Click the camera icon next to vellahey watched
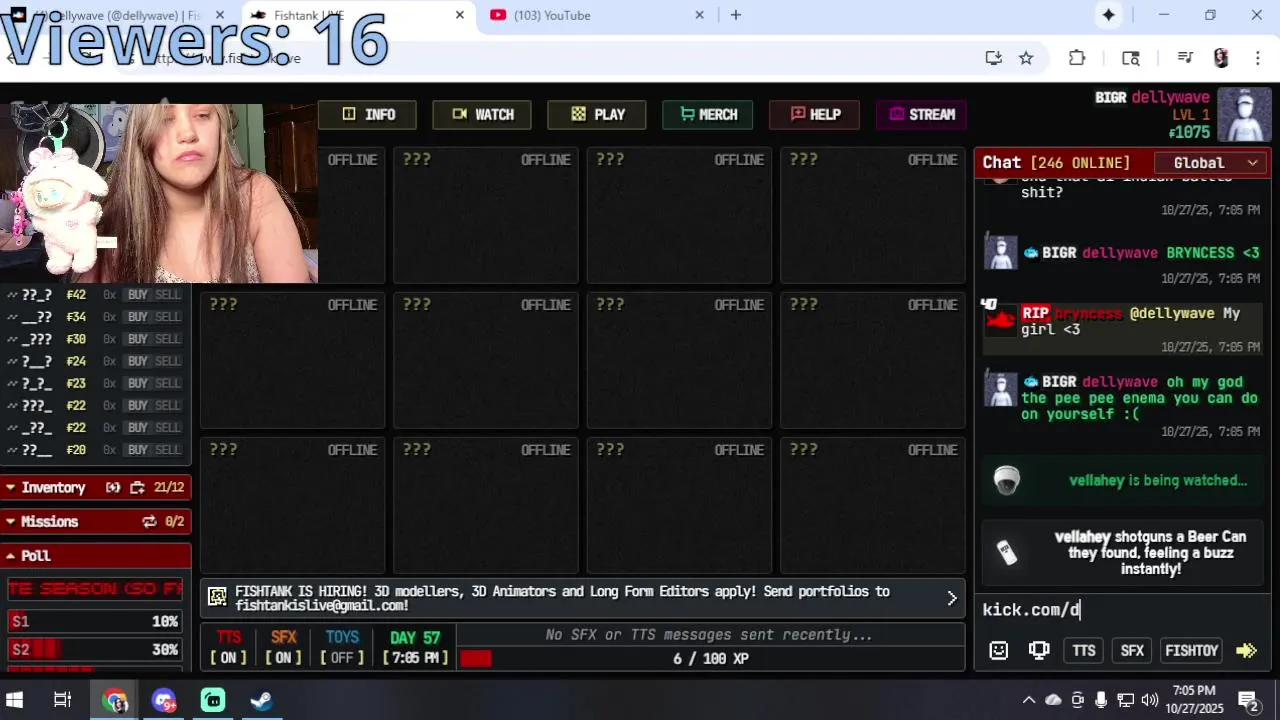This screenshot has height=720, width=1280. [x=1006, y=481]
